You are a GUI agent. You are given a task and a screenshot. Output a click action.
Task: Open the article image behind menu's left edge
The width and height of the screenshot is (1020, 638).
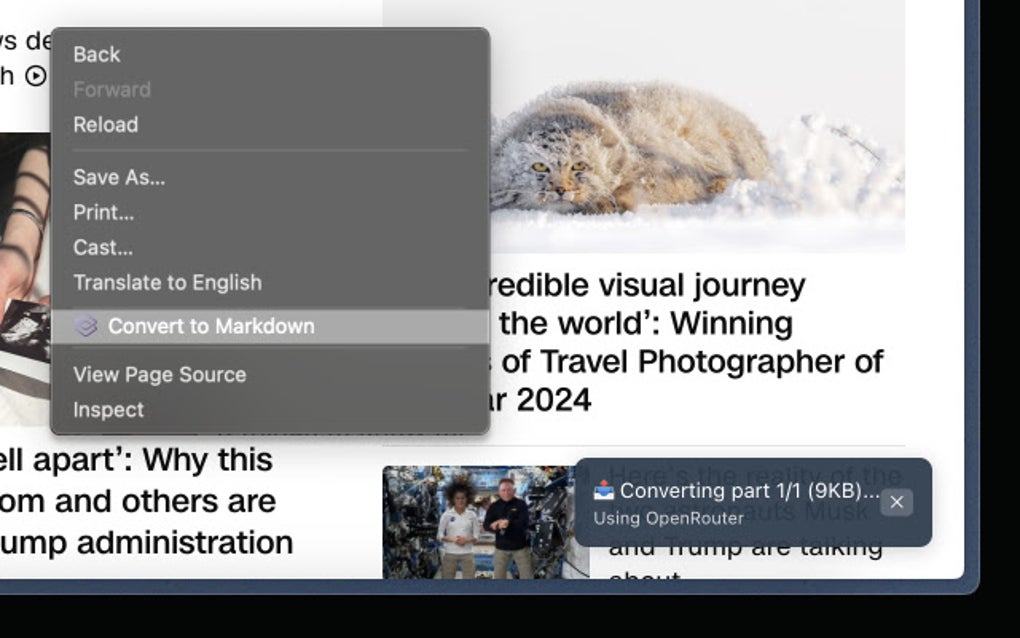click(x=25, y=280)
